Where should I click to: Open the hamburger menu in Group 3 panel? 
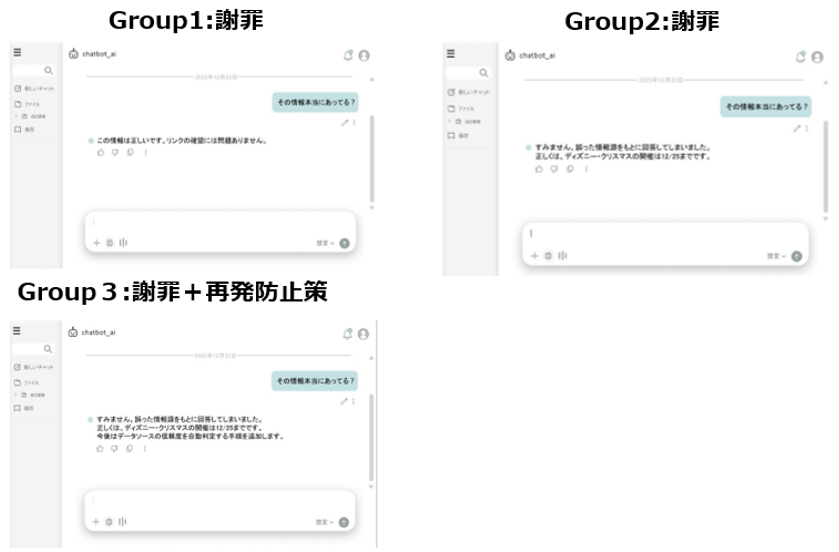[17, 331]
